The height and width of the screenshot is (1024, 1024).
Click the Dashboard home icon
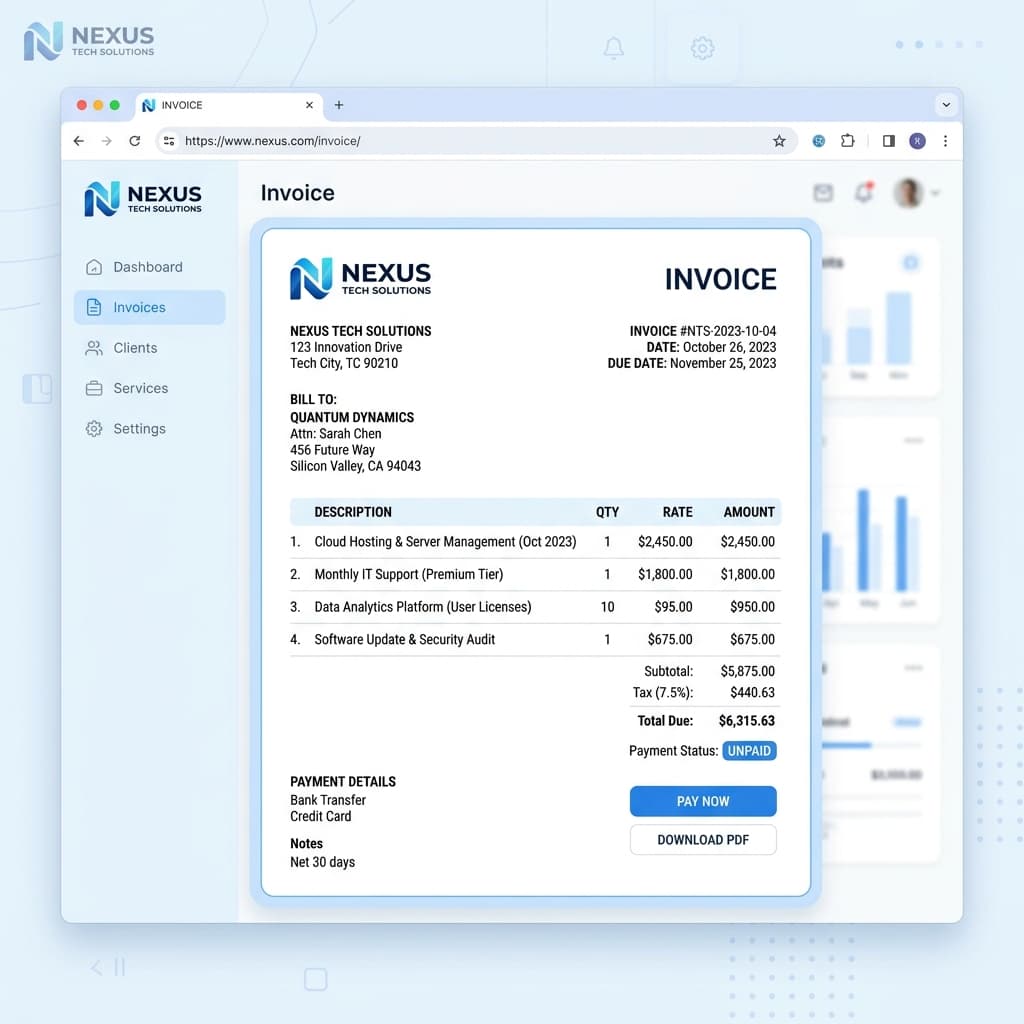94,267
